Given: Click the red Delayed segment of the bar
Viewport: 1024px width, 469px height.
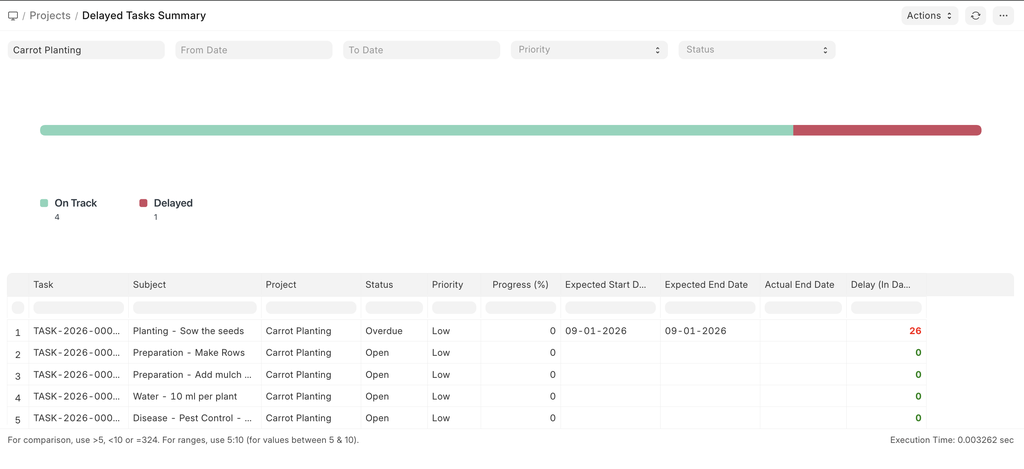Looking at the screenshot, I should (886, 130).
